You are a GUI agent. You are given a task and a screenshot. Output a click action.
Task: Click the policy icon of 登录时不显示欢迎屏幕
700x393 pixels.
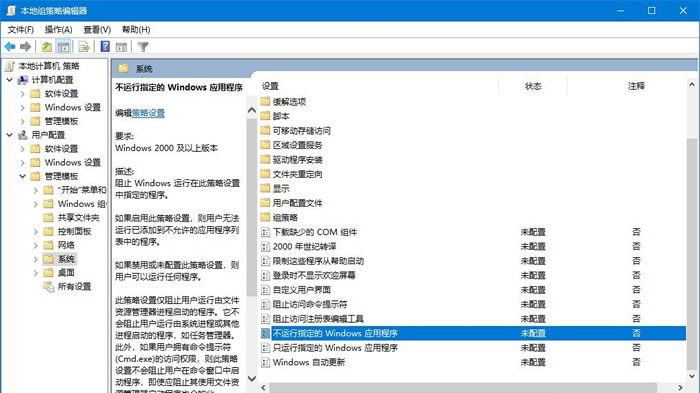(266, 275)
